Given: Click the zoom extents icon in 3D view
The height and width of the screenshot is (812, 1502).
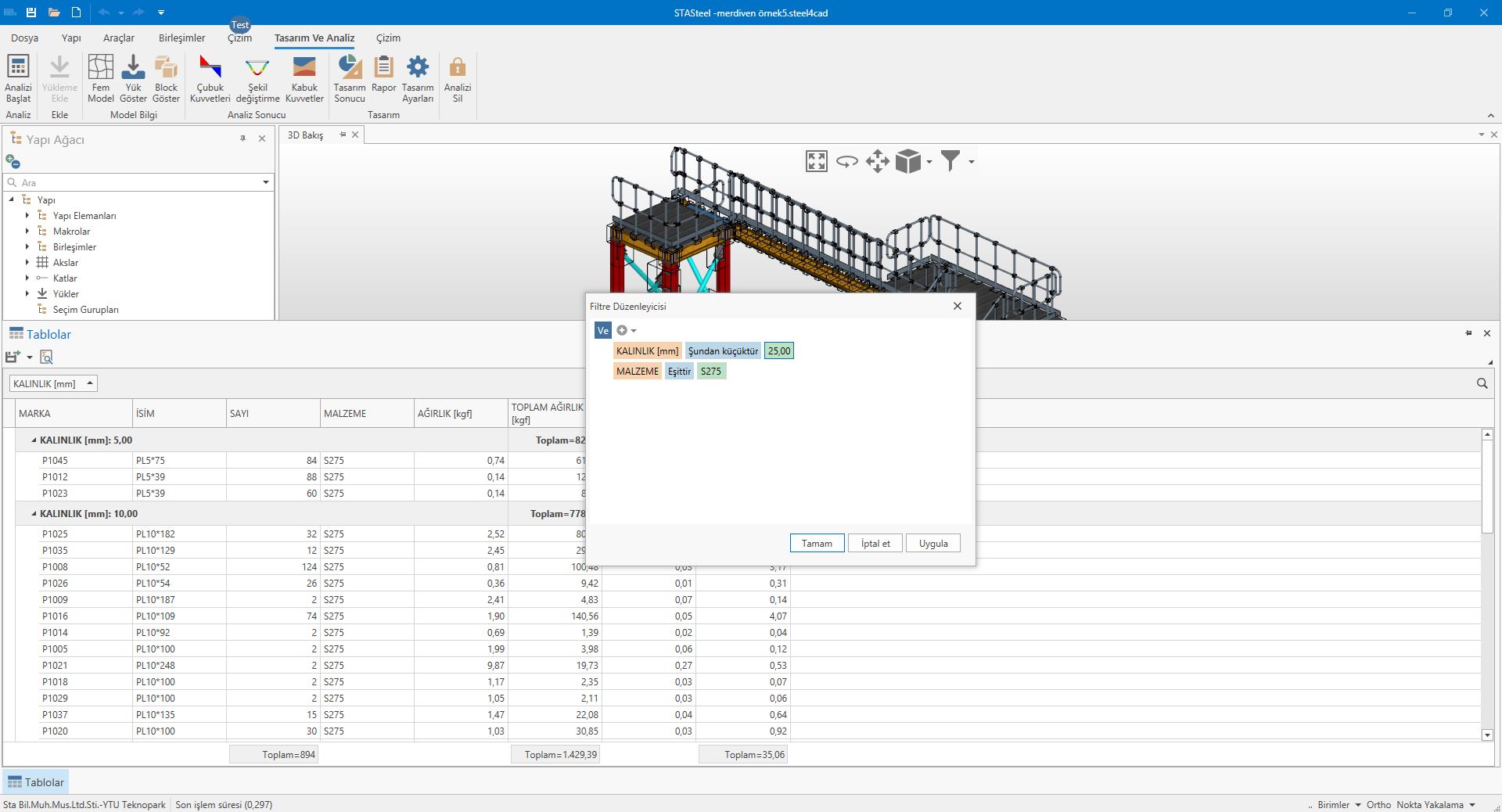Looking at the screenshot, I should click(x=816, y=162).
